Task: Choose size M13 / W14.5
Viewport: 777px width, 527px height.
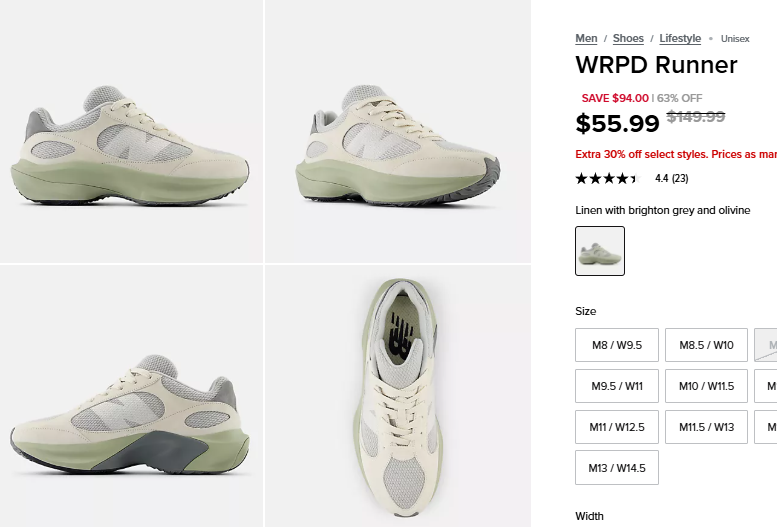Action: (x=616, y=468)
